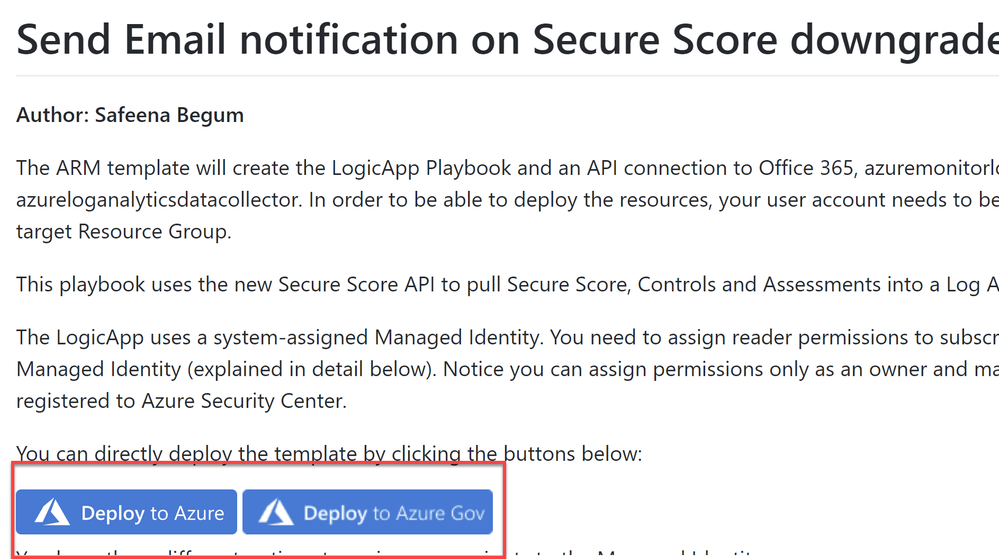Click the Send Email notification page heading
This screenshot has height=559, width=999.
[500, 40]
